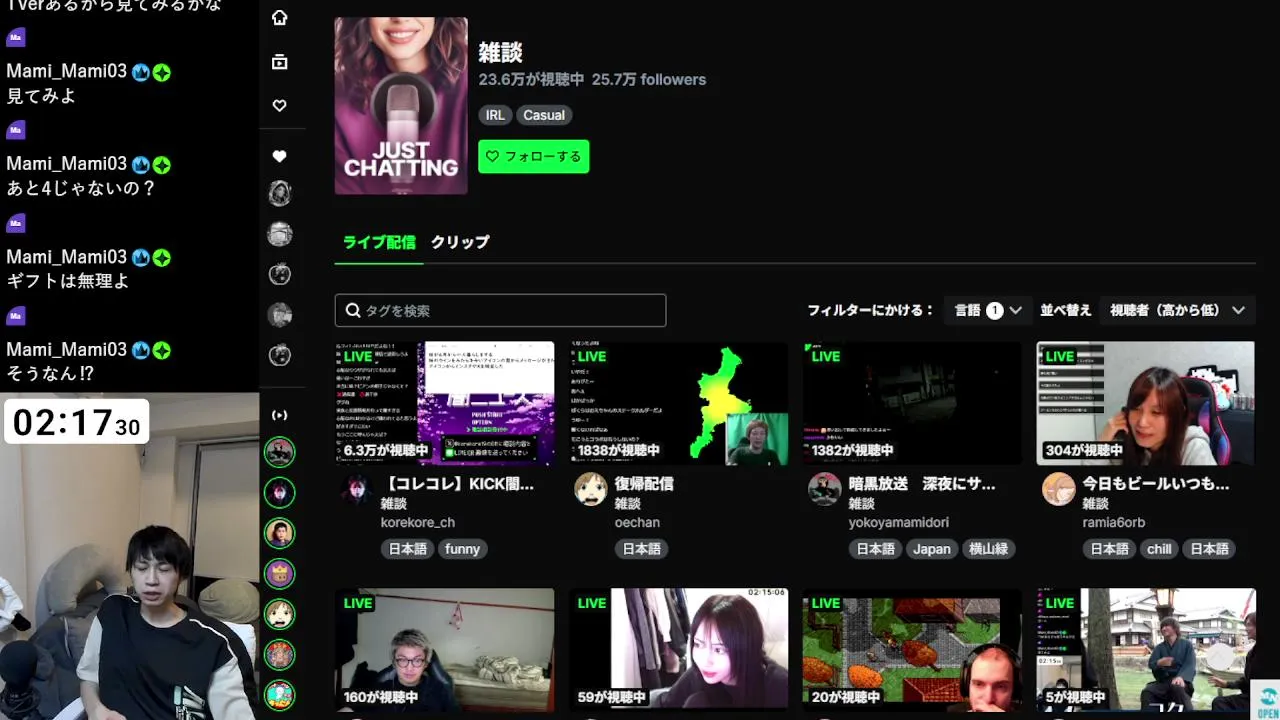Open the Browse icon in sidebar
This screenshot has height=720, width=1280.
coord(280,62)
